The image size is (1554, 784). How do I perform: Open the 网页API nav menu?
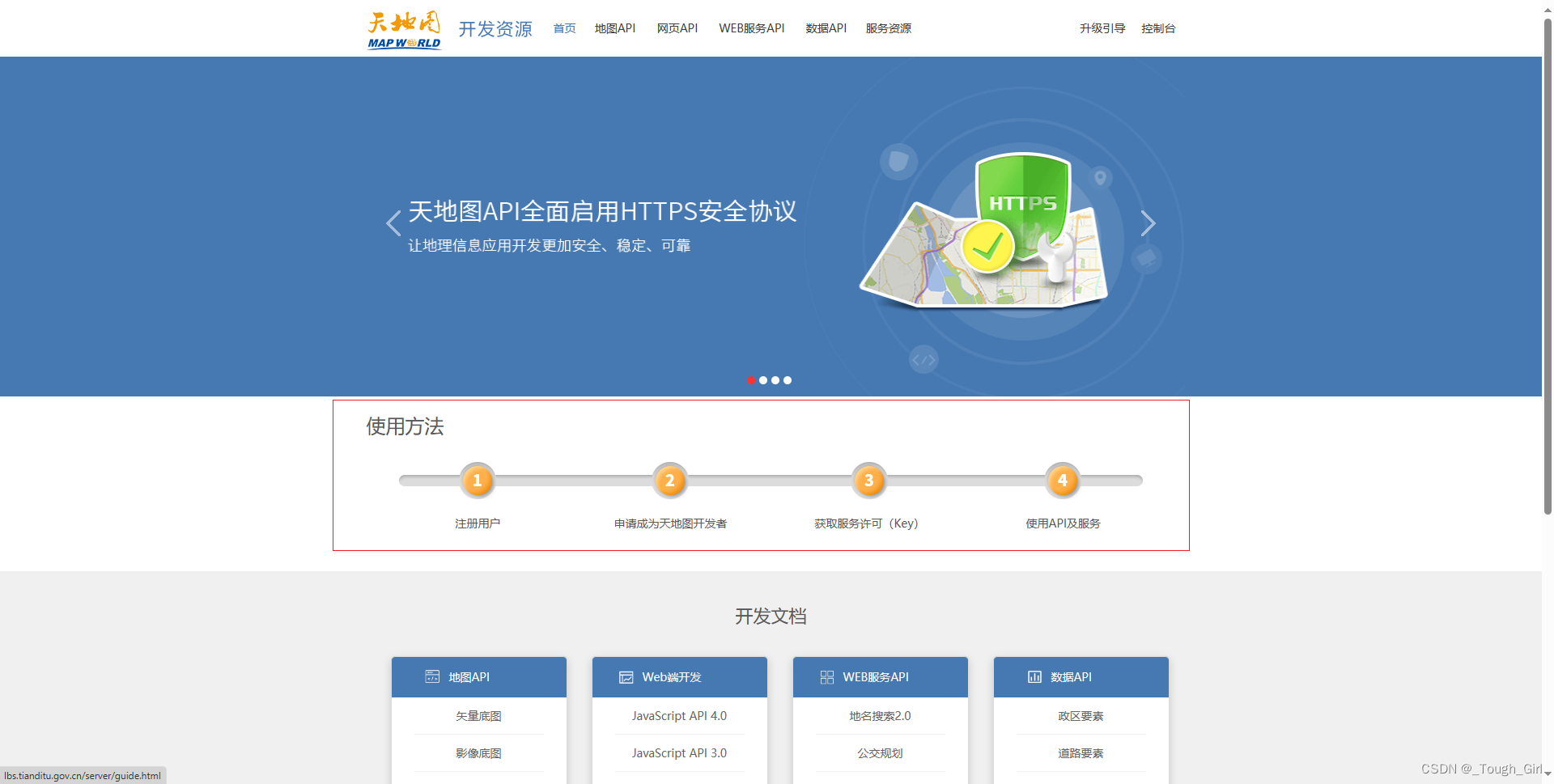(677, 28)
